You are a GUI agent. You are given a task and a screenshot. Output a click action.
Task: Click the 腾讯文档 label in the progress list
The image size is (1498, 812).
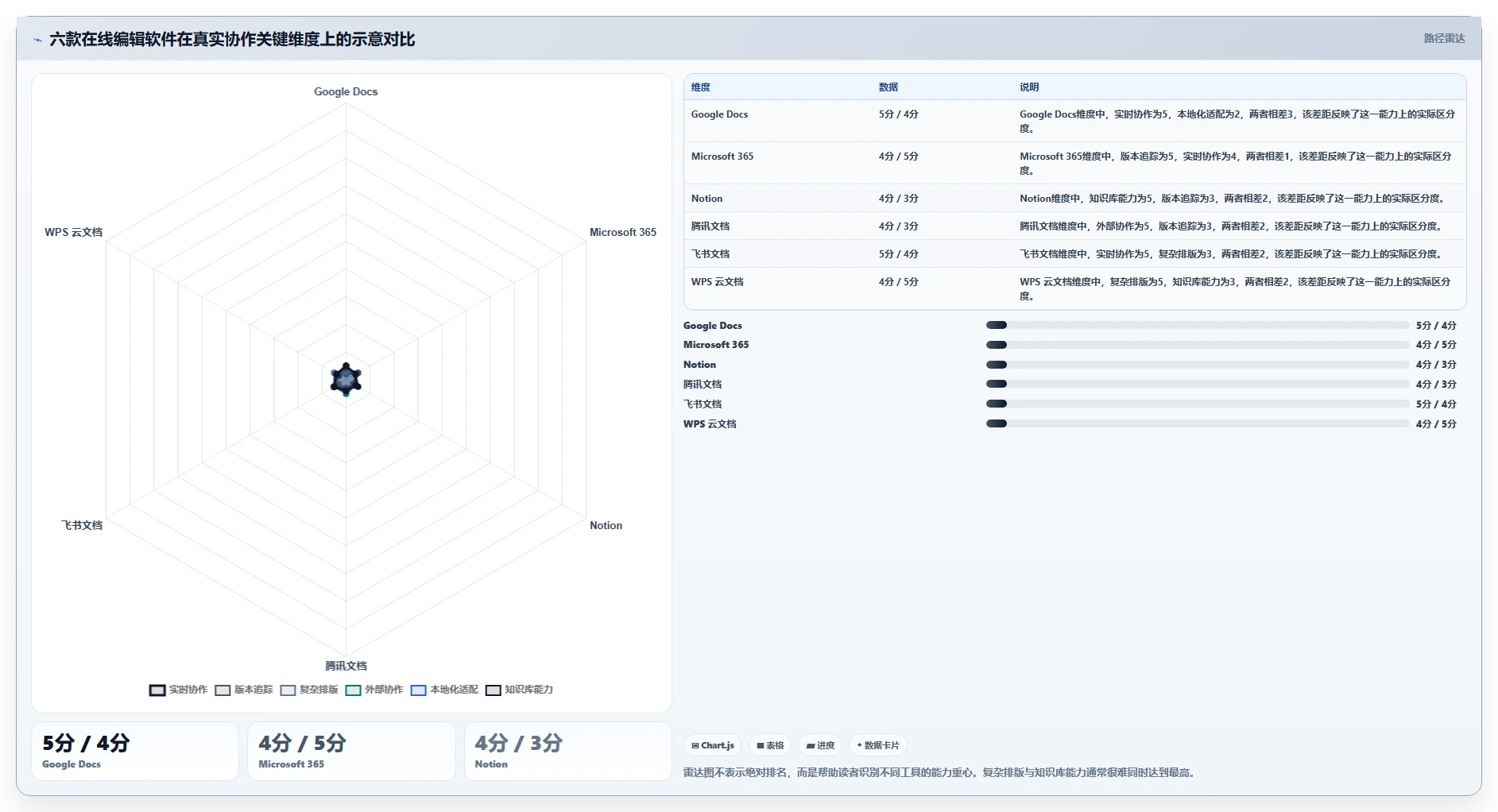point(703,385)
